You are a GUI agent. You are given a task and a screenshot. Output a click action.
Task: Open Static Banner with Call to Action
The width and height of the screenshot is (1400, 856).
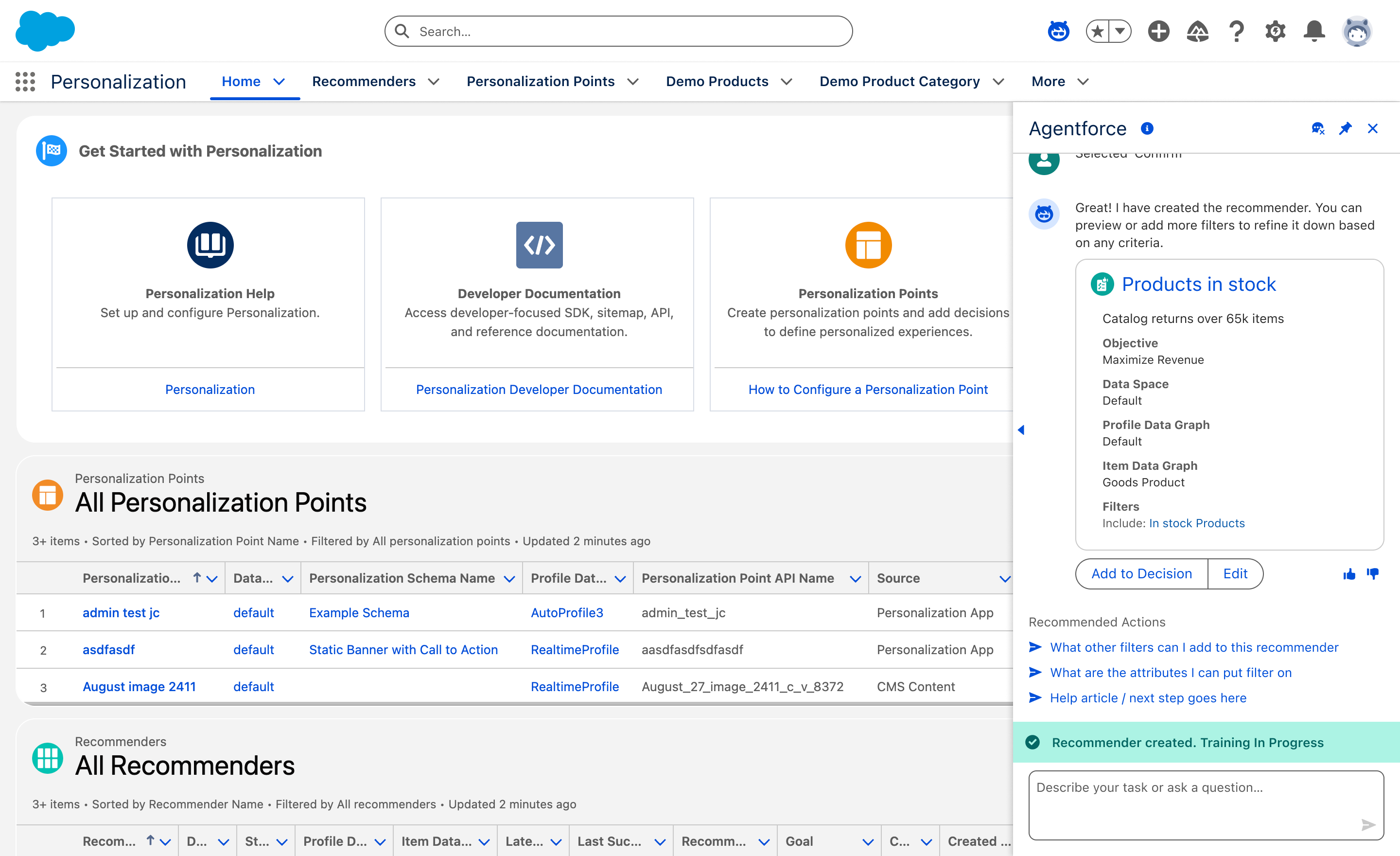(403, 650)
